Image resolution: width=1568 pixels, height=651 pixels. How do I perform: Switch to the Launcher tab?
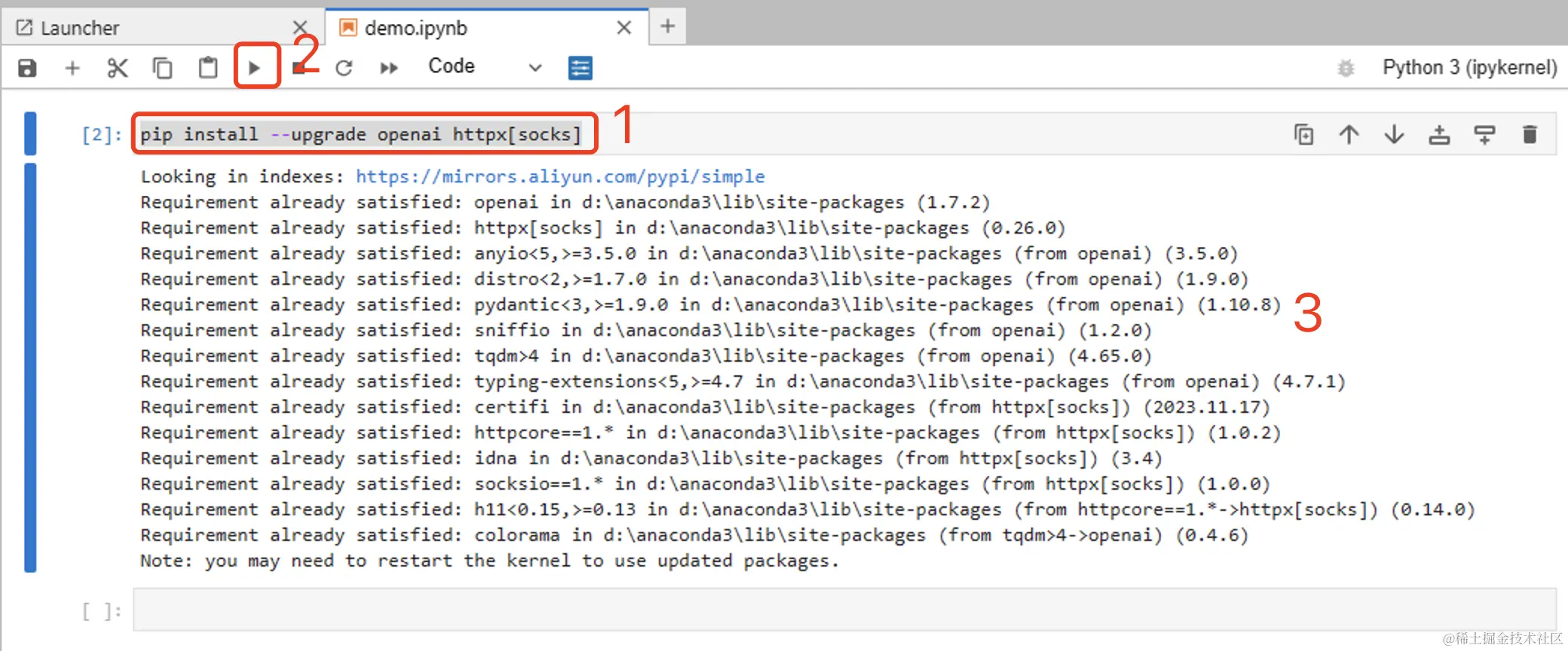point(80,29)
